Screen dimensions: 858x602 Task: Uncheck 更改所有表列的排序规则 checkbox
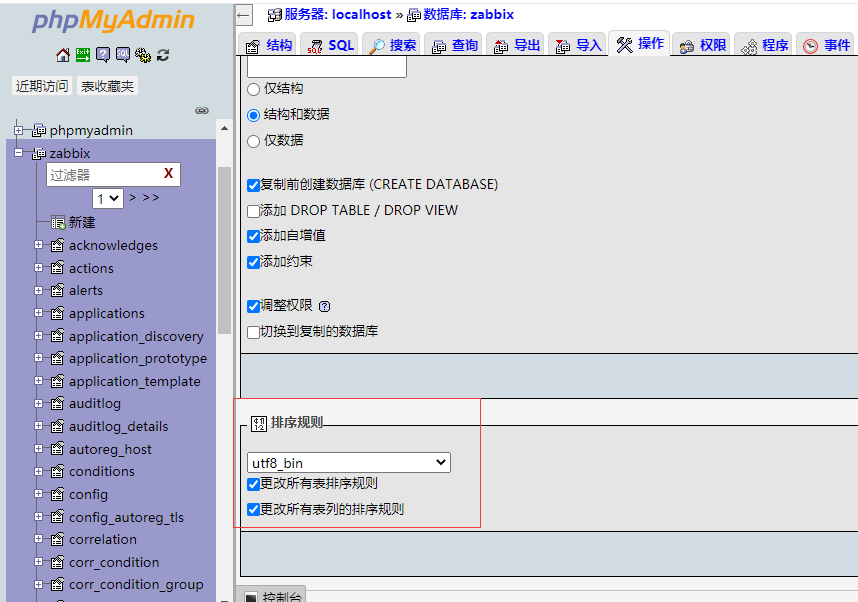[253, 510]
